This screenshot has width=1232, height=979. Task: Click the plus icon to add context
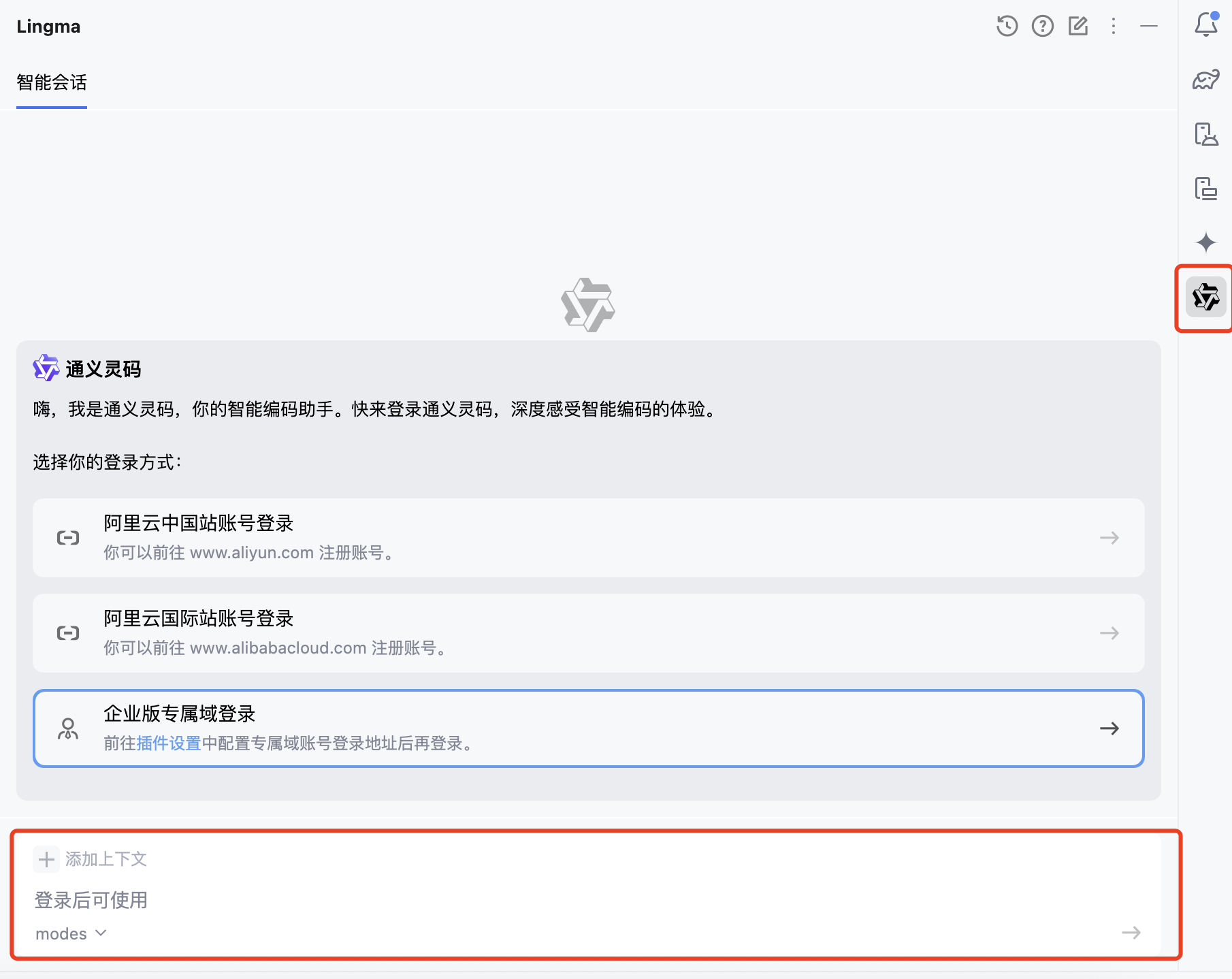[x=46, y=859]
